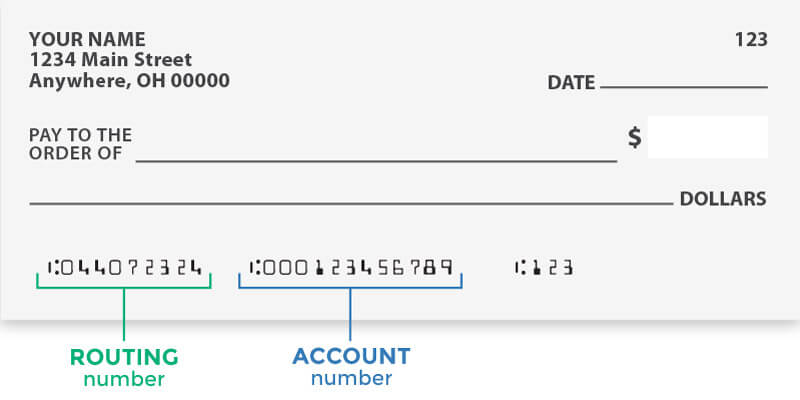Click the DATE label text

pyautogui.click(x=571, y=83)
